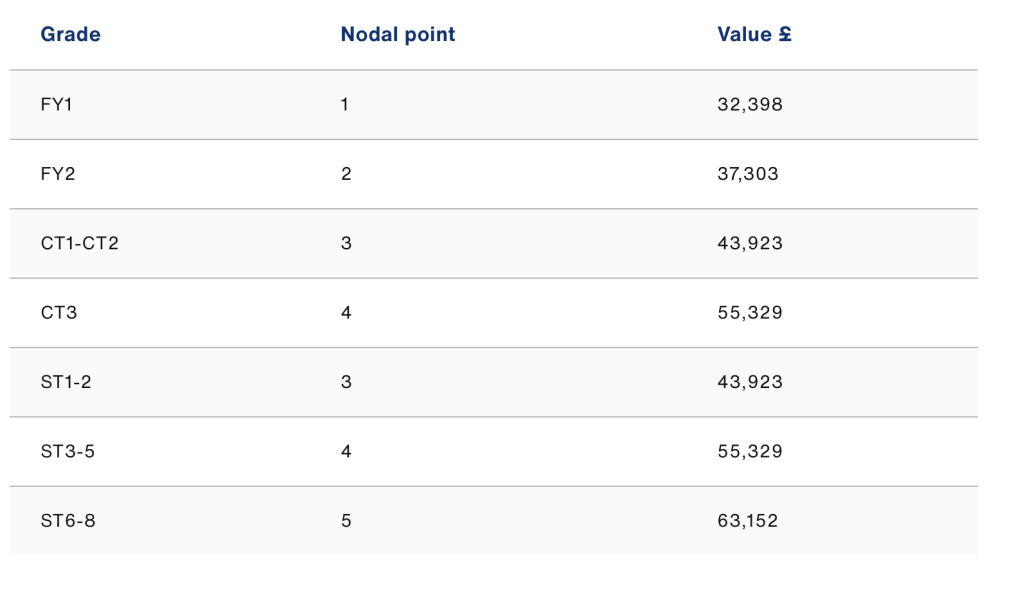Select the FY2 grade cell
This screenshot has height=600, width=1021.
point(58,174)
